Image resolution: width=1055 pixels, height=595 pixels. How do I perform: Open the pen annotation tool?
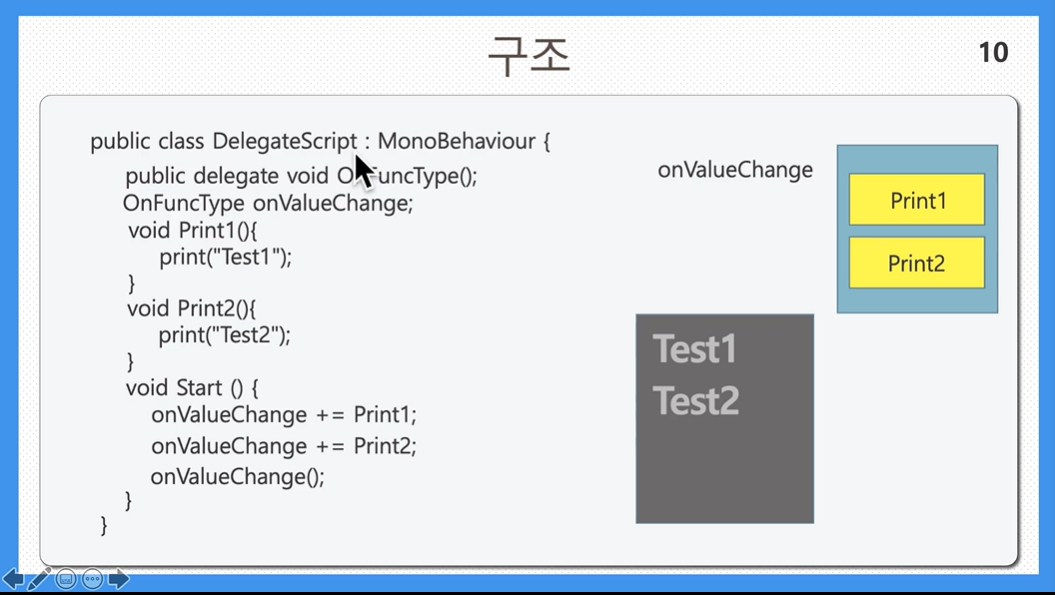pos(39,579)
